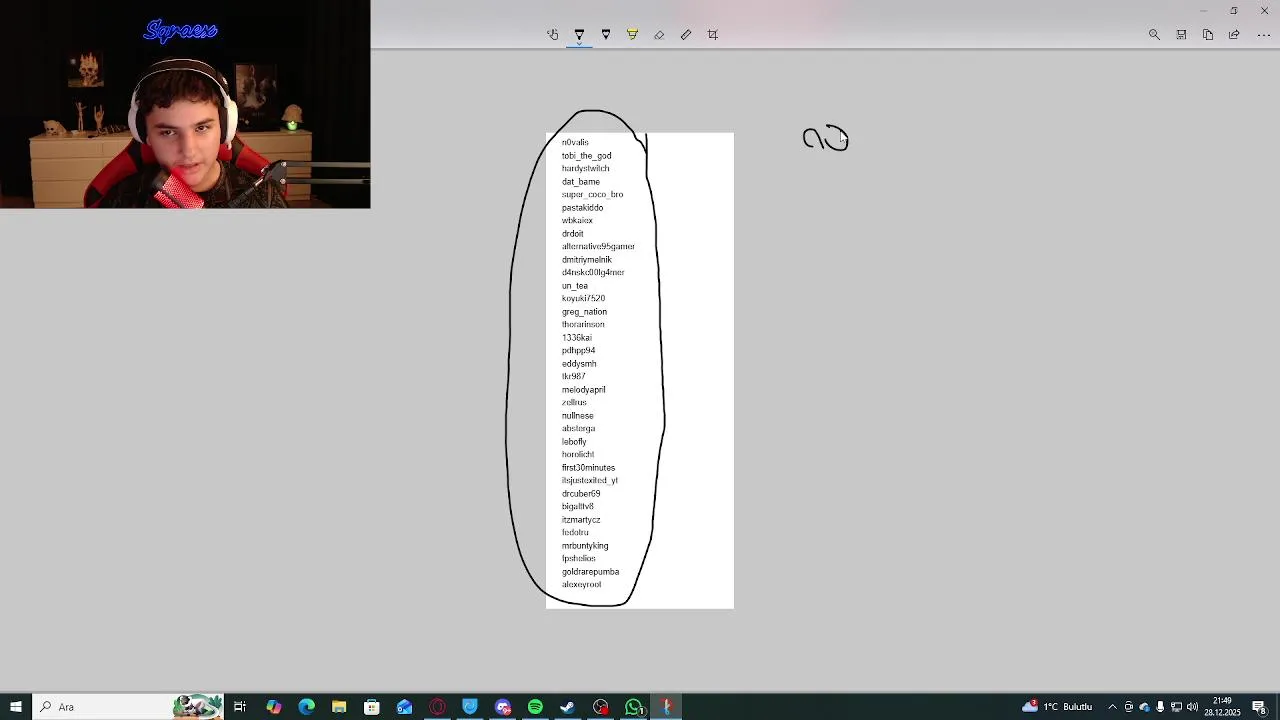Click 'tobi_the_god' in the list
This screenshot has height=720, width=1280.
pyautogui.click(x=586, y=156)
